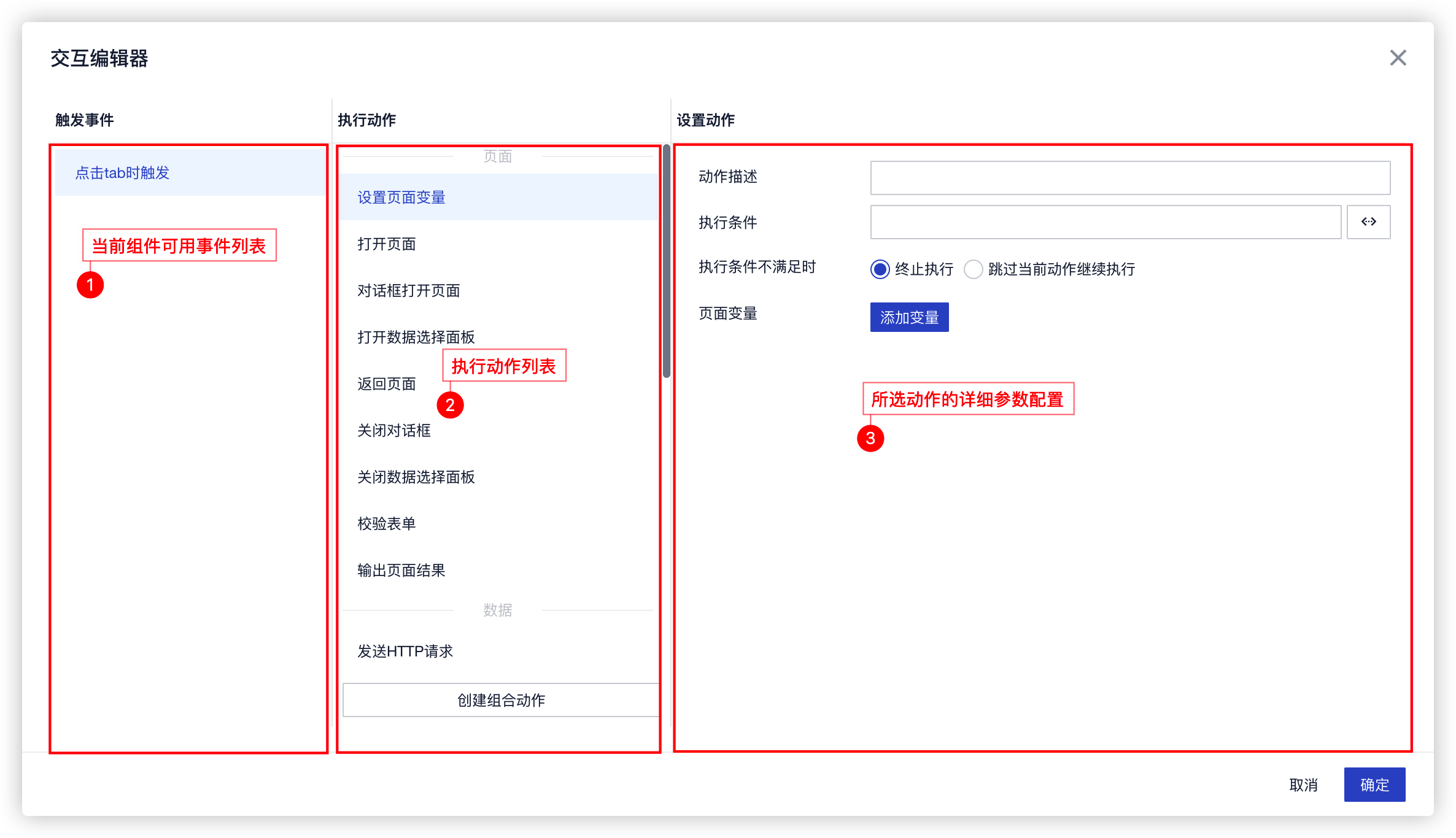Select the 点击tab时触发 event
Screen dimensions: 1456x838
click(x=123, y=173)
